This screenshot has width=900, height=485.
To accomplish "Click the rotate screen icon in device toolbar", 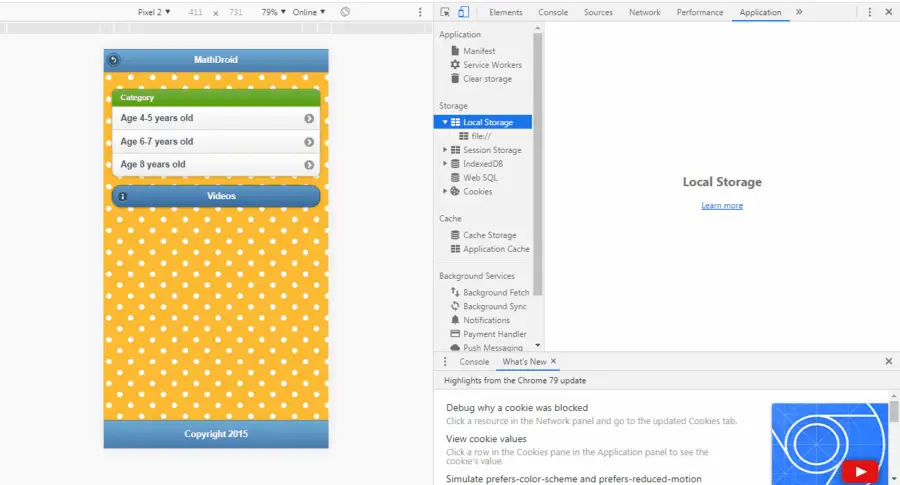I will tap(345, 12).
